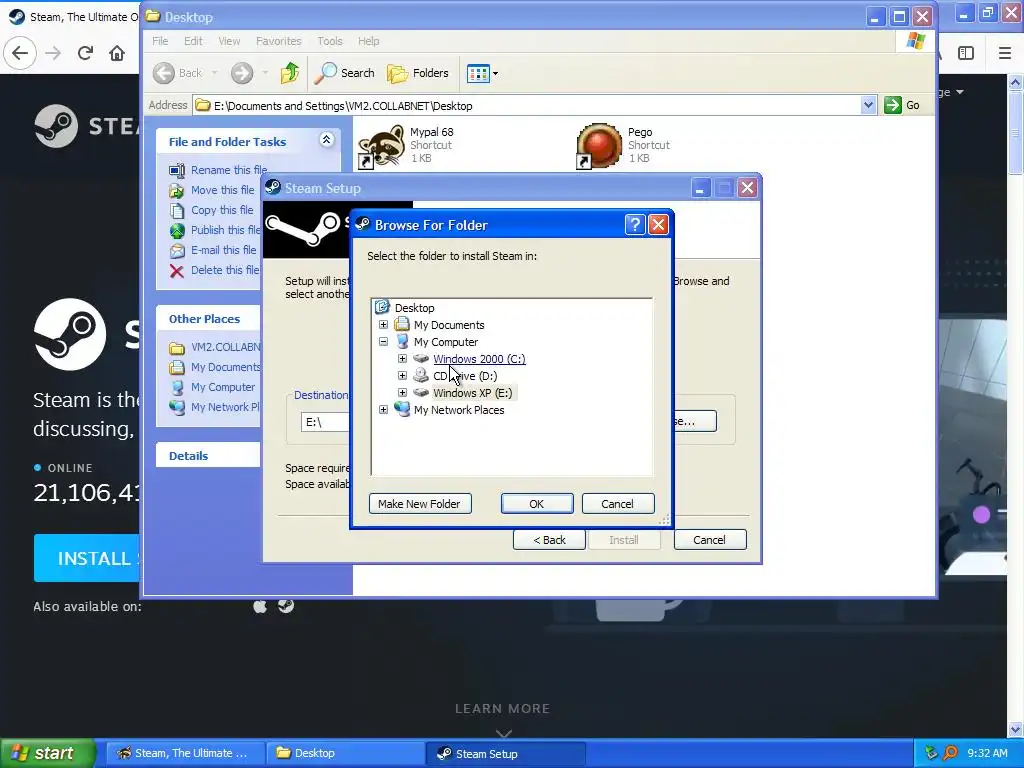Screen dimensions: 1024x768
Task: Click Search in Explorer toolbar
Action: (344, 73)
